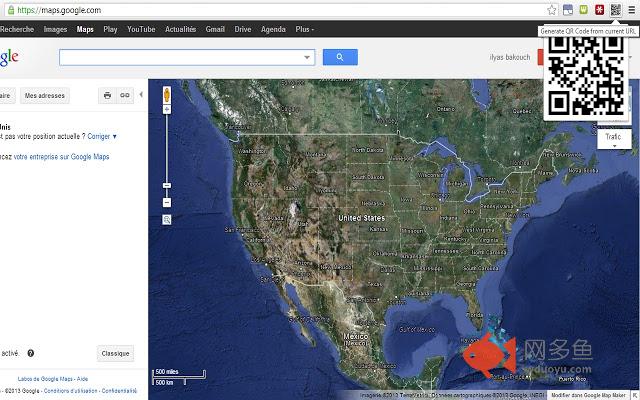This screenshot has width=640, height=400.
Task: Open the QR code generator extension icon
Action: click(x=616, y=9)
